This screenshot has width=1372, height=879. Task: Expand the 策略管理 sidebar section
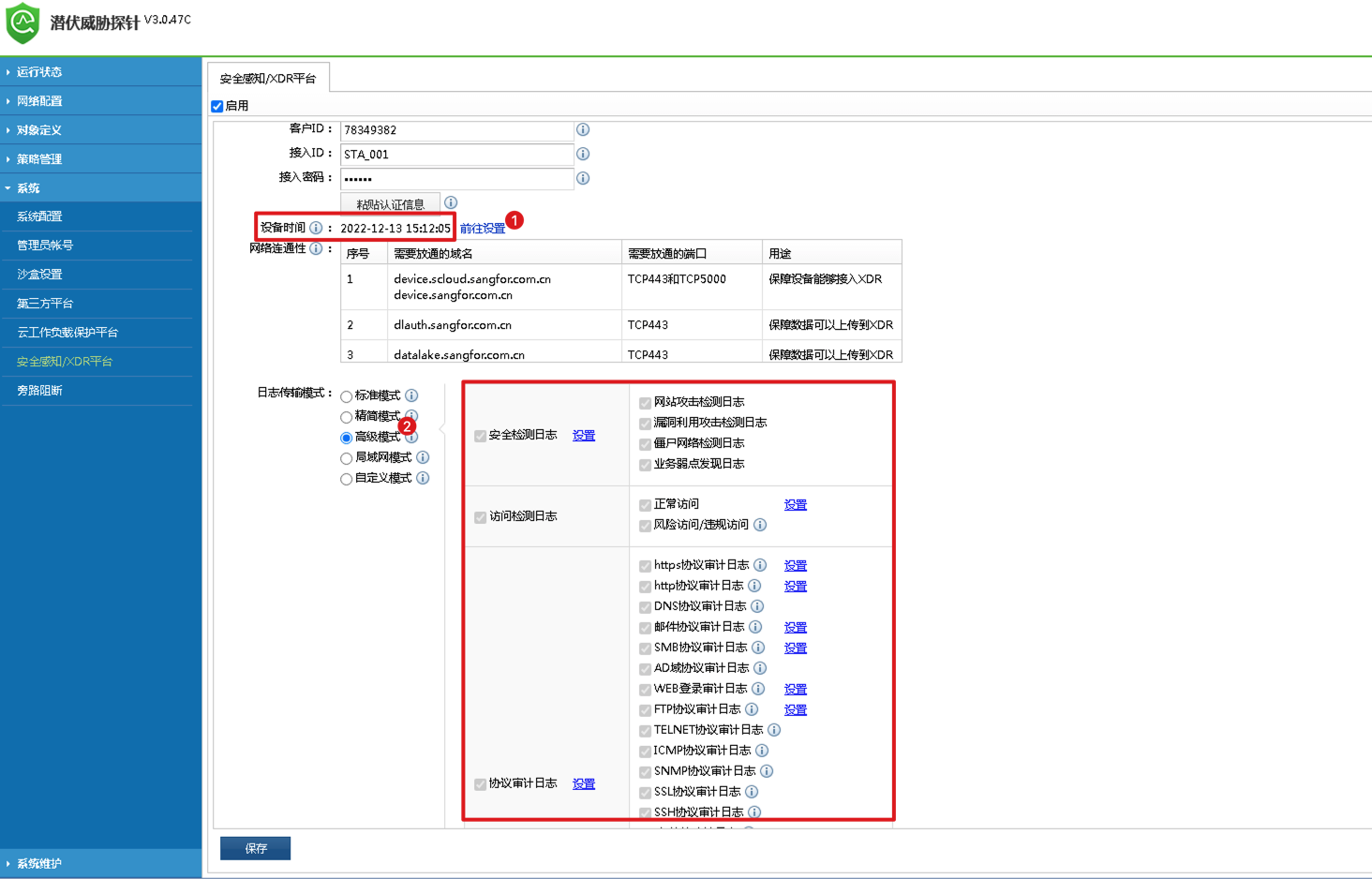pyautogui.click(x=39, y=159)
